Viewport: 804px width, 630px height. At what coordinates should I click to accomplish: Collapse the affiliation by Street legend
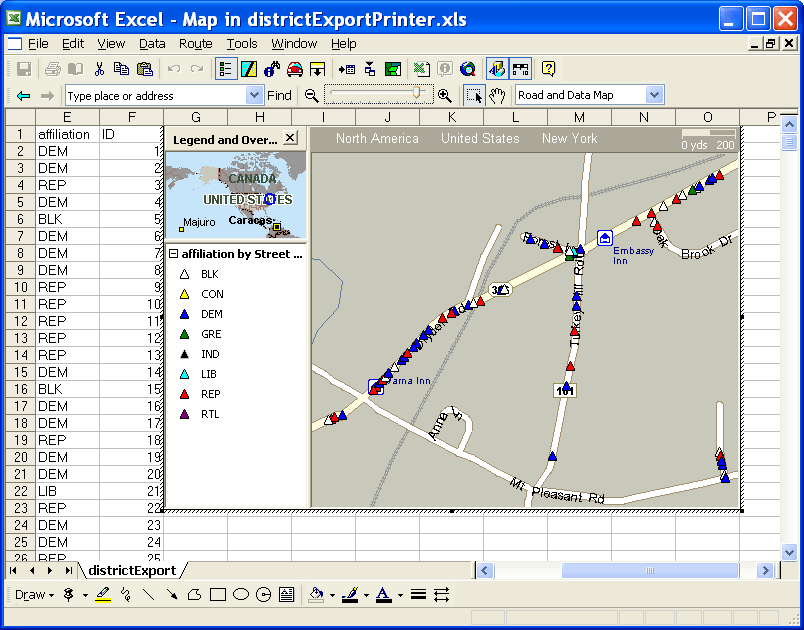click(x=173, y=254)
